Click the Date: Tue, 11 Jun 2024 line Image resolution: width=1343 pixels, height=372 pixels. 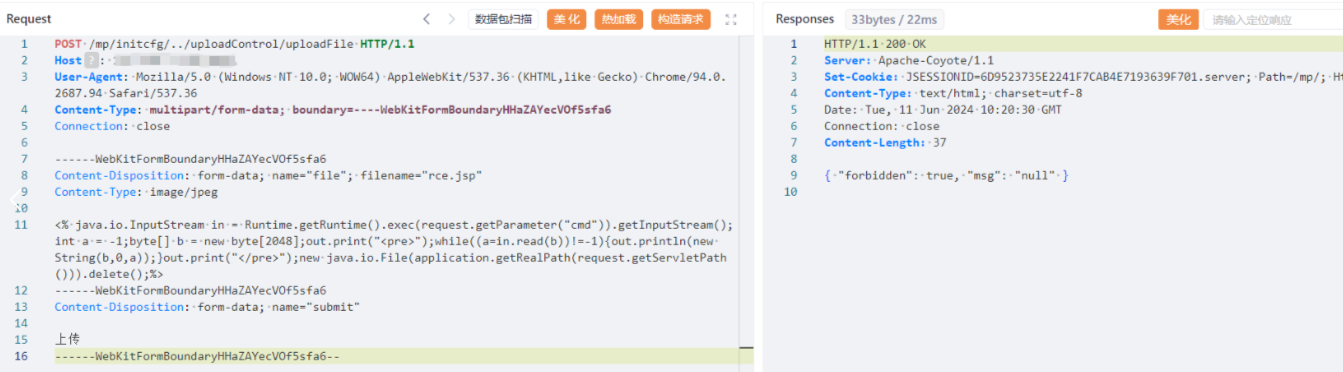tap(943, 109)
